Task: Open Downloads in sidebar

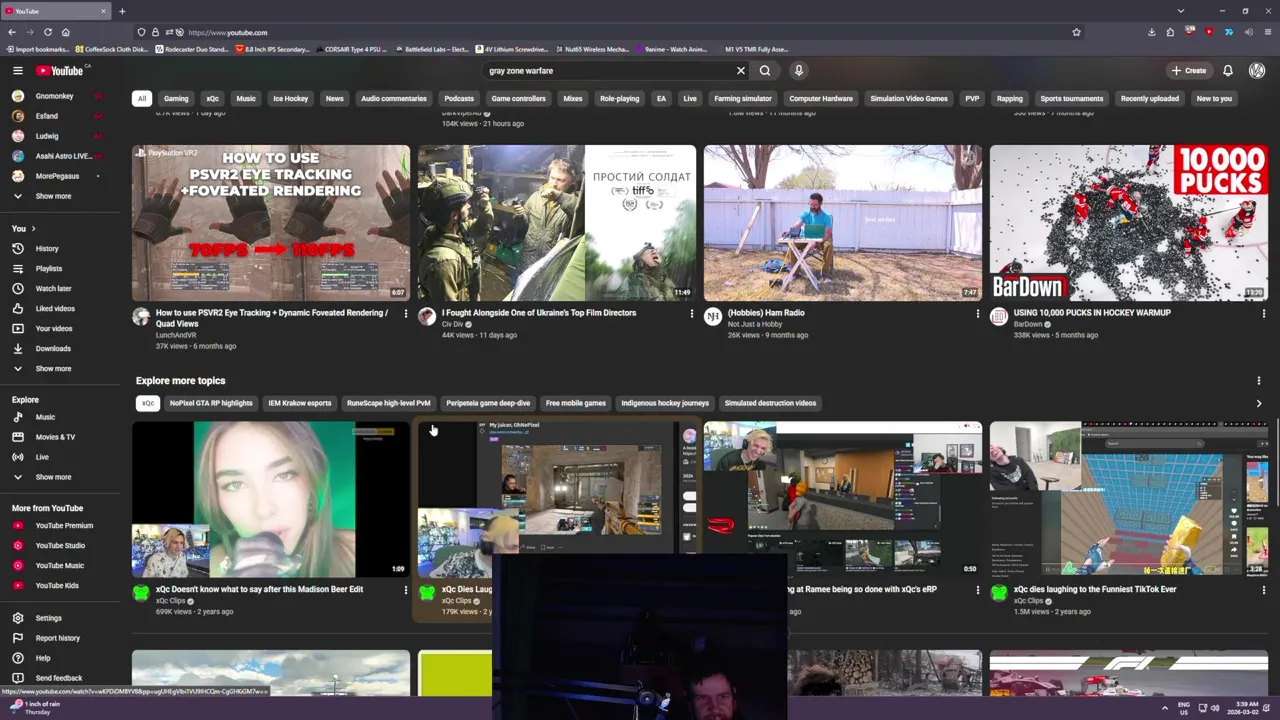Action: pyautogui.click(x=55, y=349)
